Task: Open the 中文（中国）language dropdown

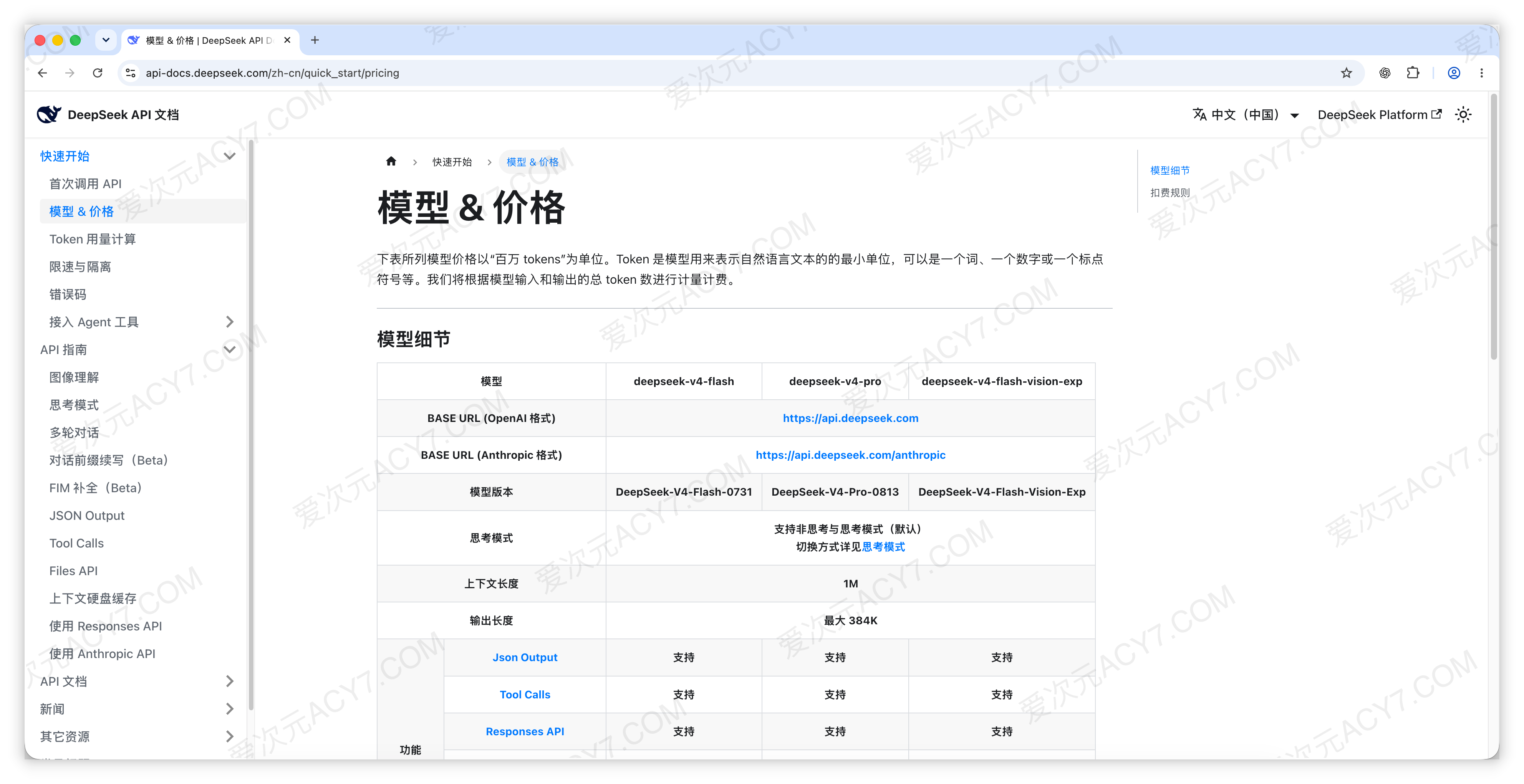Action: [x=1245, y=115]
